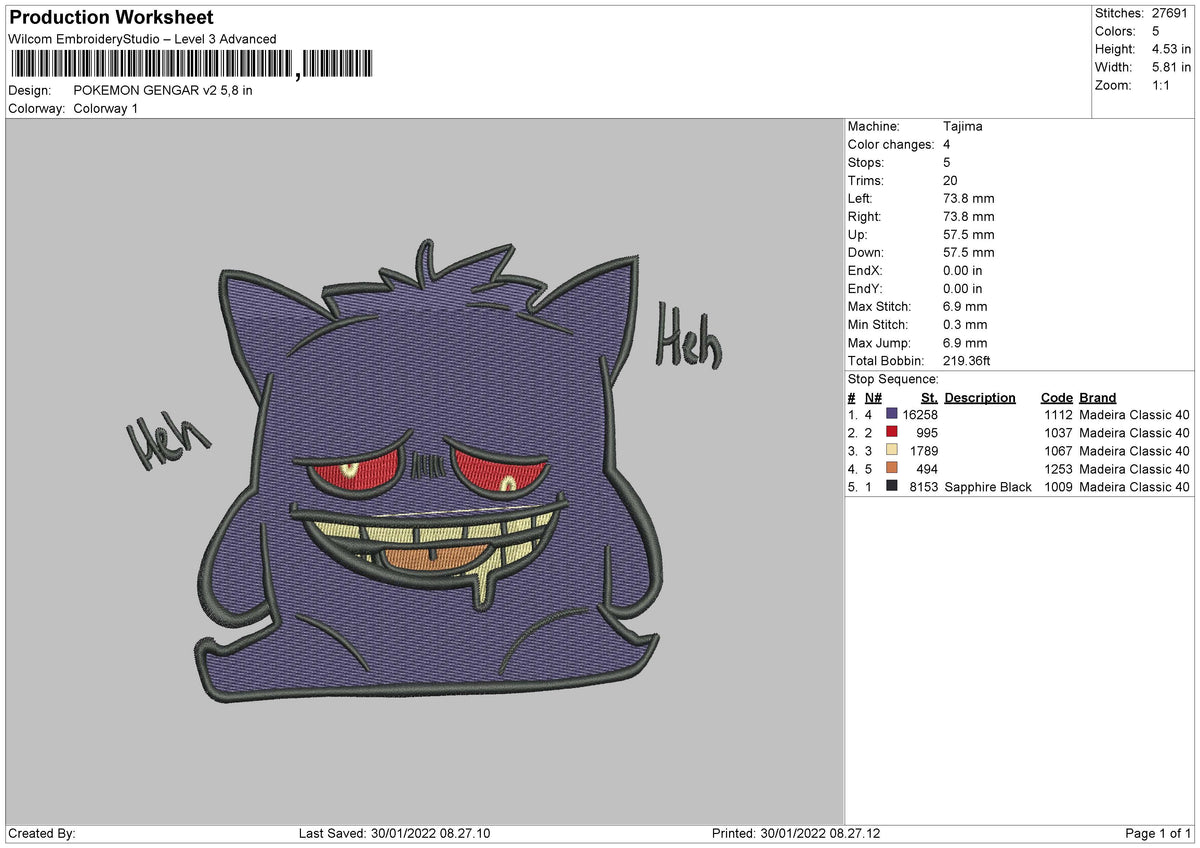Click the Height value '4.53 in'
Screen dimensions: 1200x848
click(x=1172, y=49)
